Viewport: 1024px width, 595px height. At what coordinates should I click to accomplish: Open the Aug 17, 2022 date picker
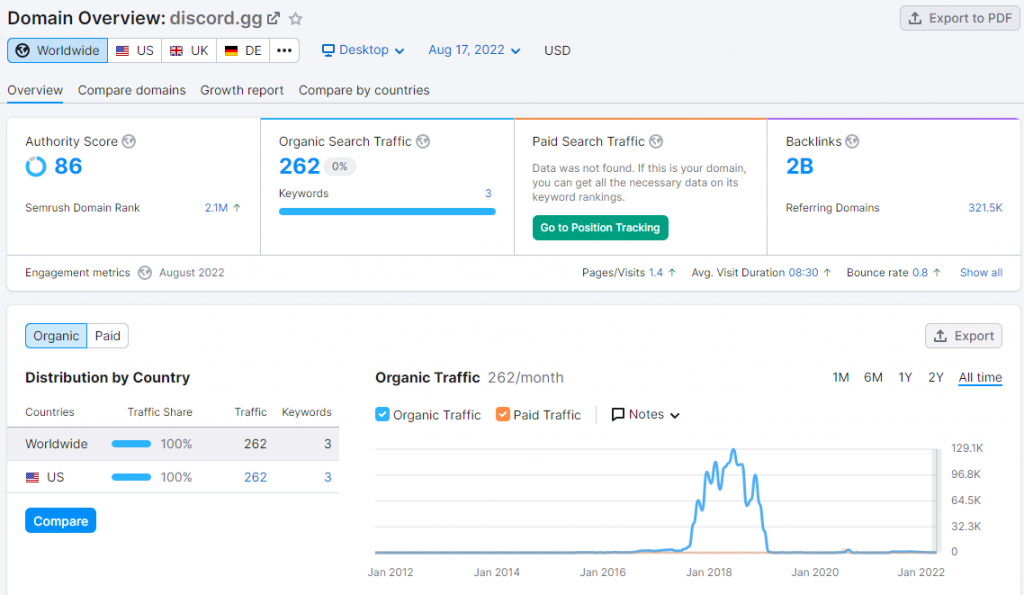473,50
